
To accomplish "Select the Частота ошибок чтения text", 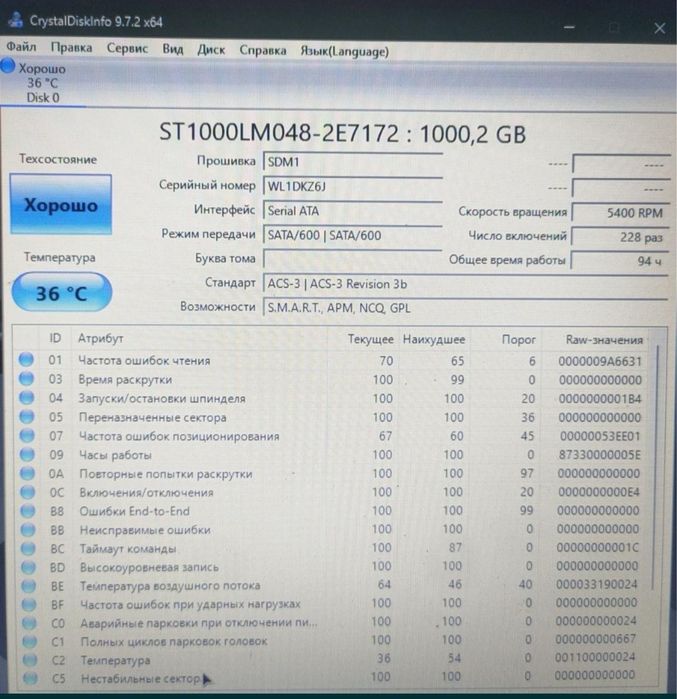I will 144,360.
